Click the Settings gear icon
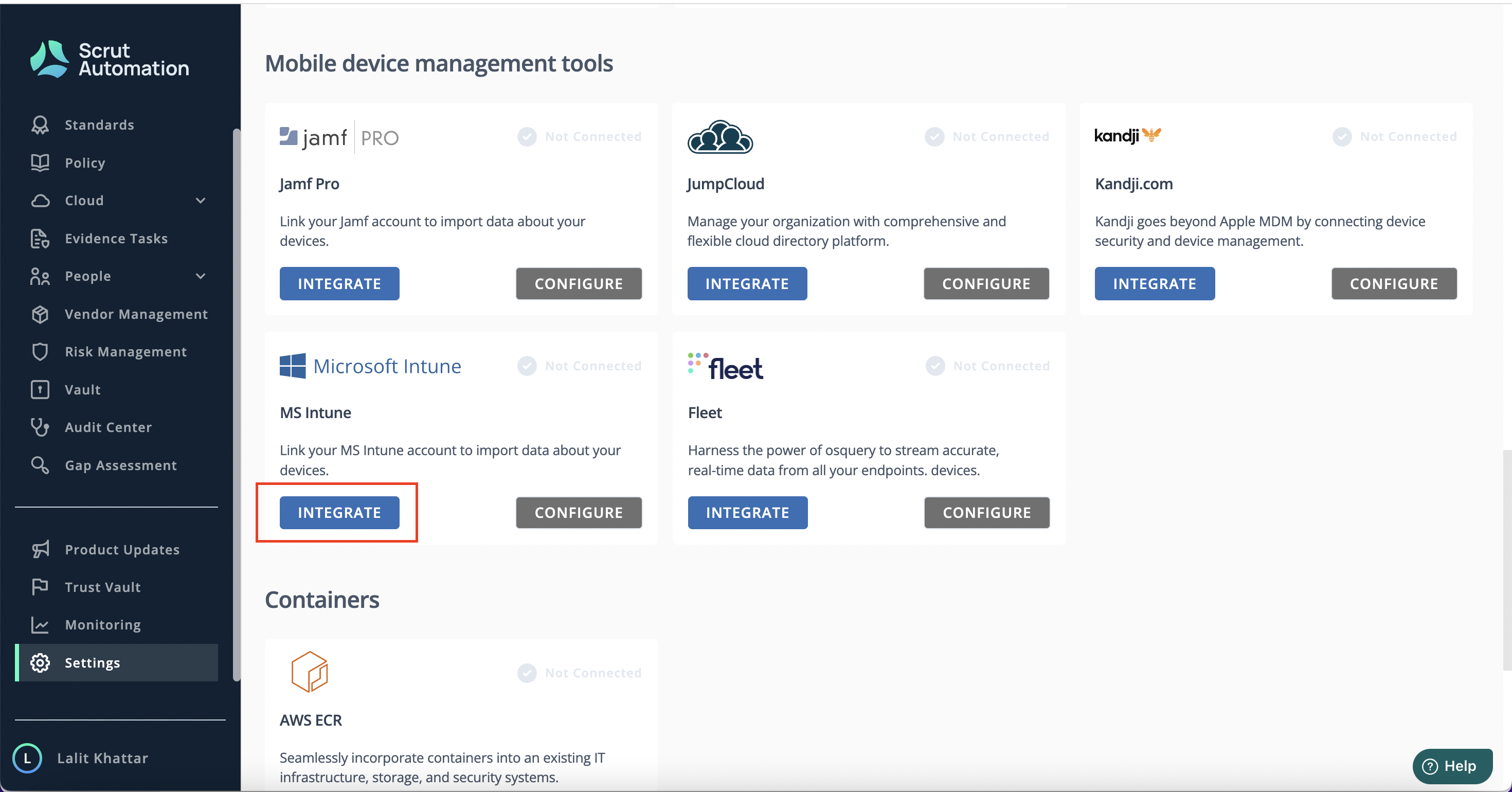 [40, 662]
